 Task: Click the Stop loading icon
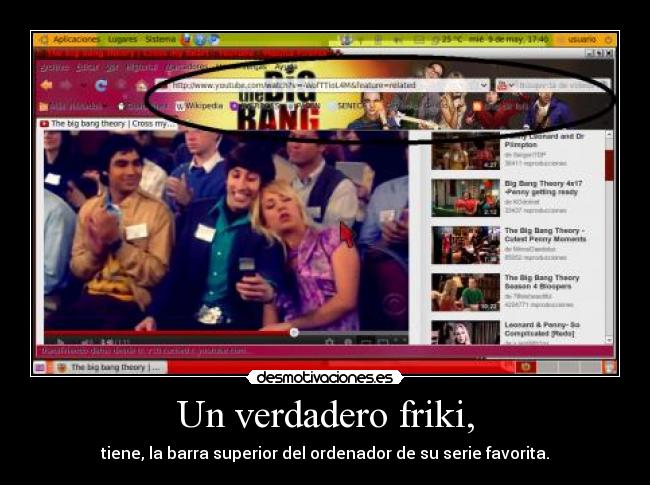click(121, 85)
